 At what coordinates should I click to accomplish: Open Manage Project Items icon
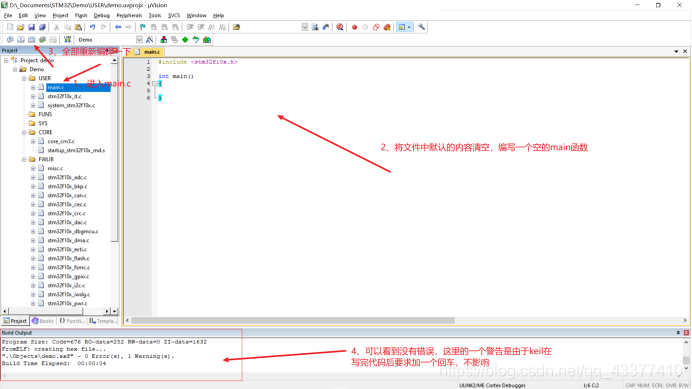pos(164,40)
